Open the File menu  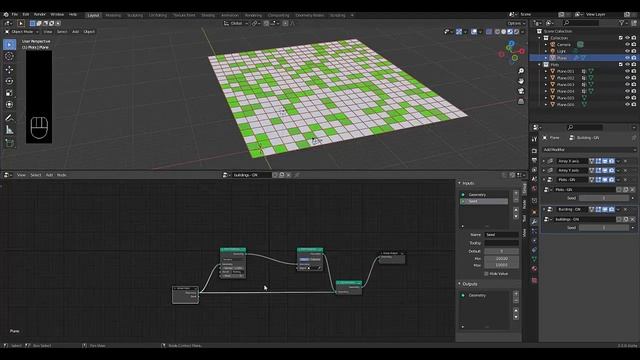15,15
